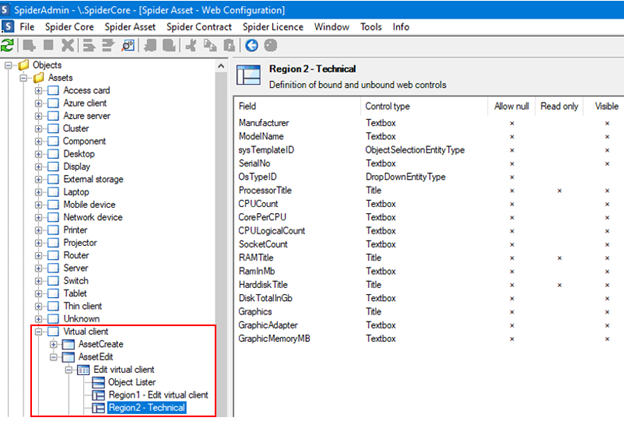
Task: Open the Spider Contract menu
Action: [x=199, y=27]
